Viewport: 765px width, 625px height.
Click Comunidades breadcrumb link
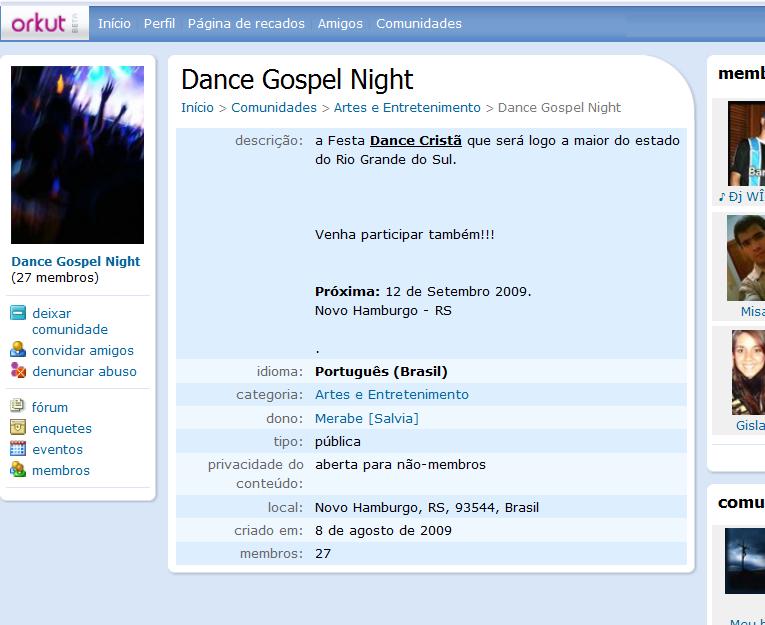(274, 108)
